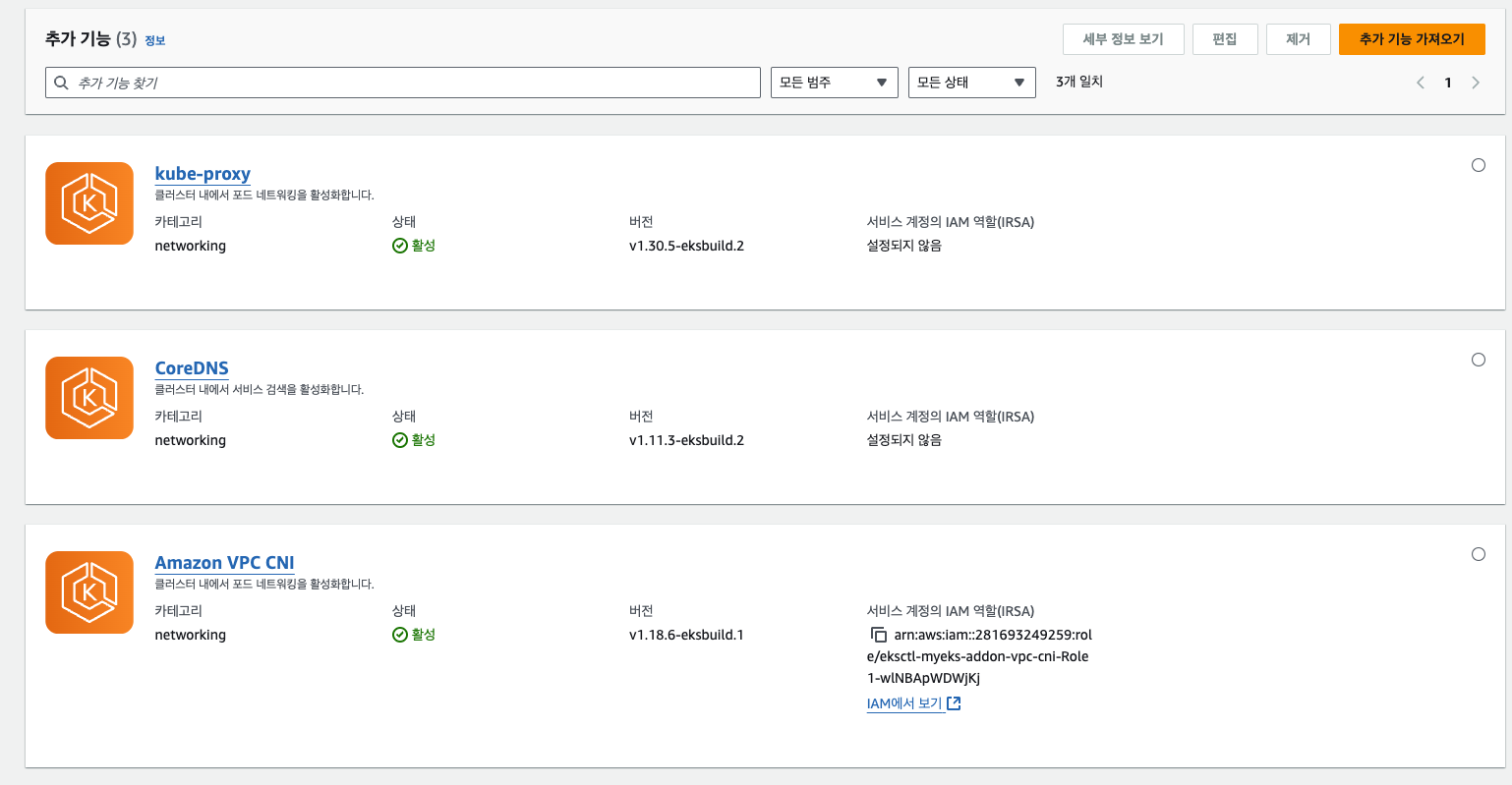Click version v1.30.5-eksbuild.2 text
1512x785 pixels.
pos(686,246)
